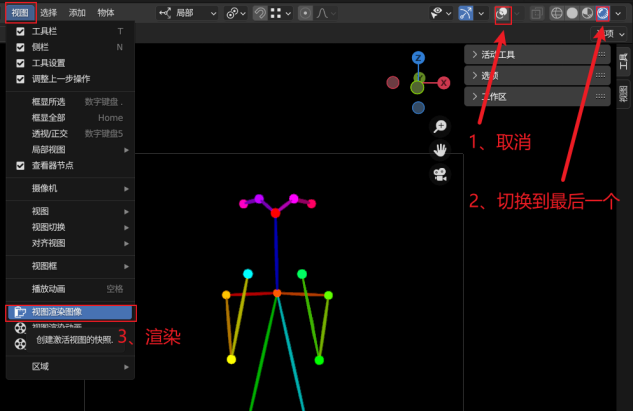This screenshot has width=633, height=412.
Task: Click the 活动工具 panel drag grip
Action: pos(602,54)
